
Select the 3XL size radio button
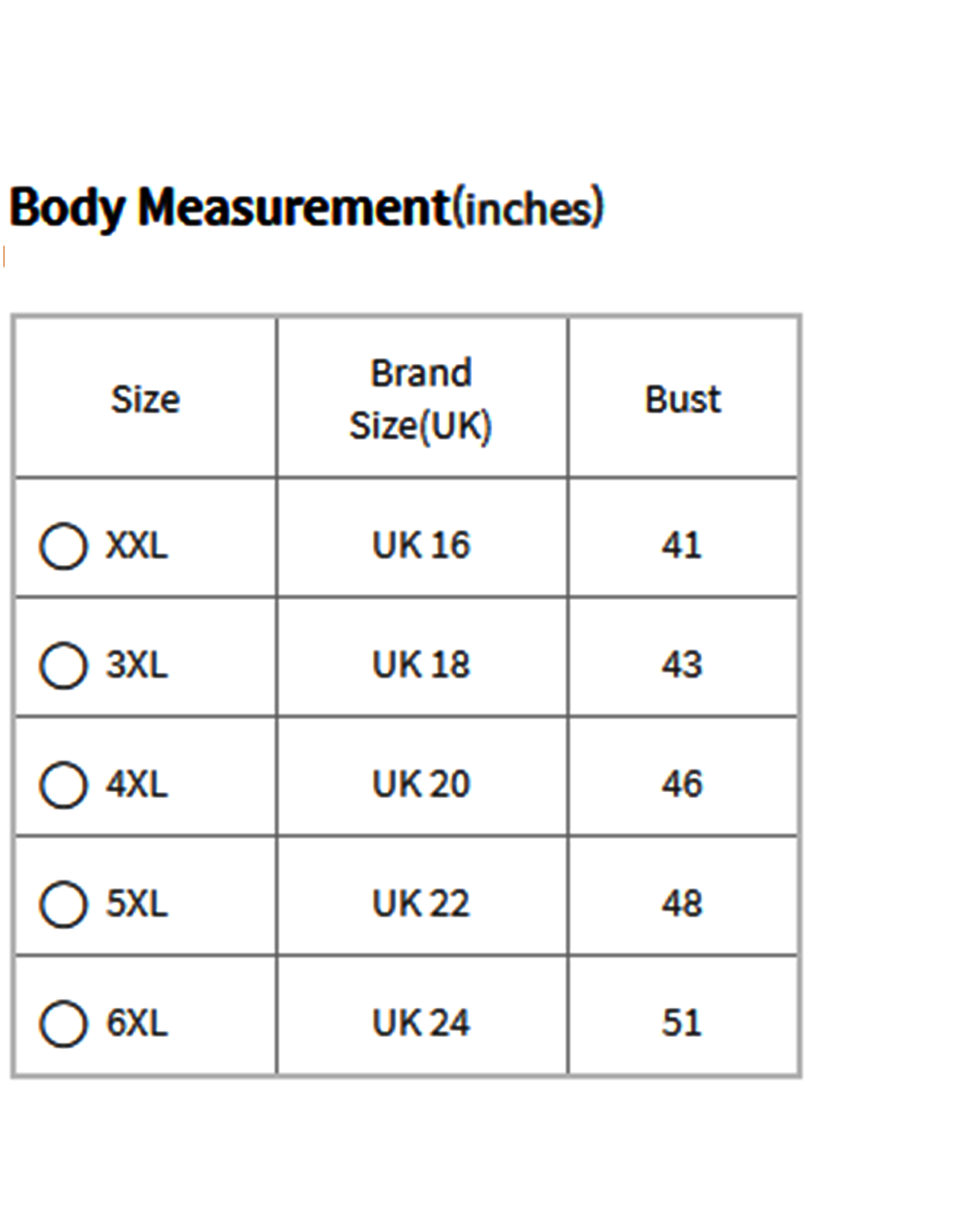click(x=63, y=665)
